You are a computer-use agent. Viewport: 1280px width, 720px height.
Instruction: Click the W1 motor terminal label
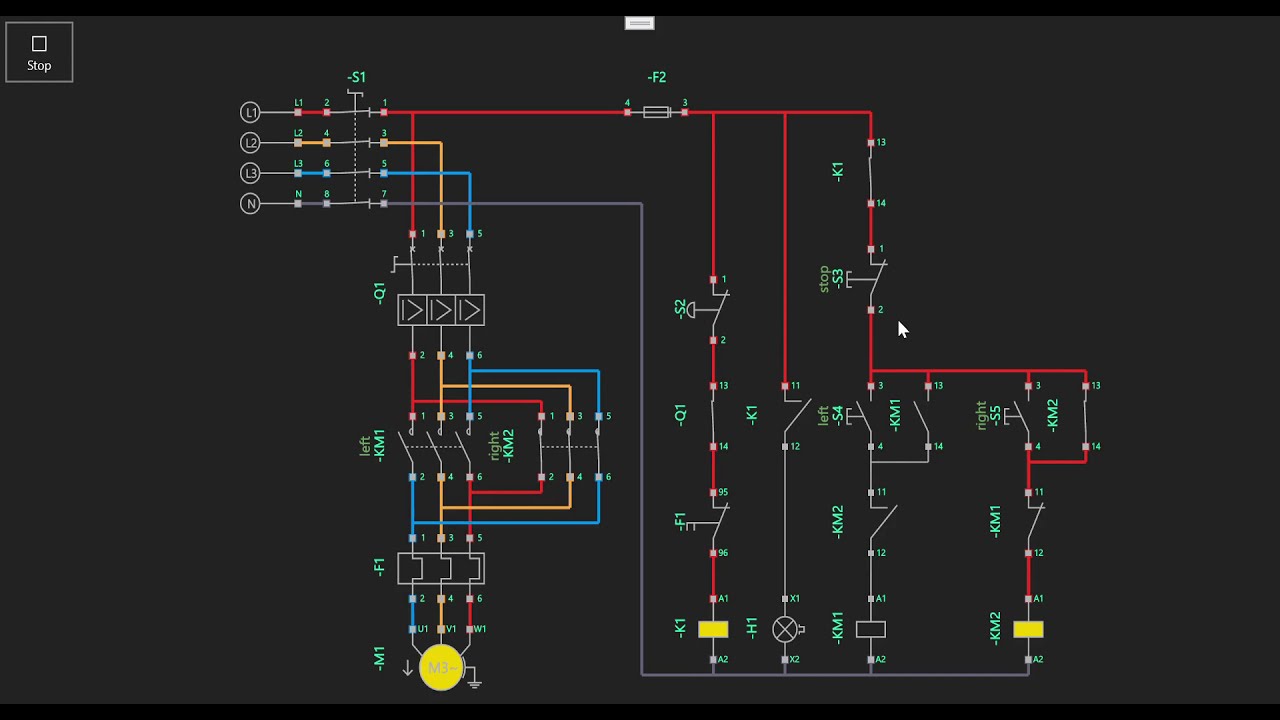click(480, 629)
